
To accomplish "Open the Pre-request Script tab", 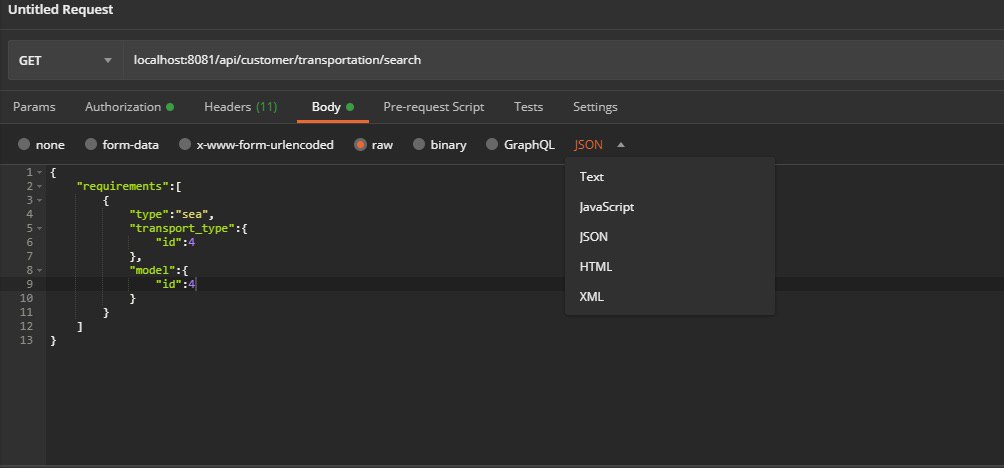I will 433,107.
